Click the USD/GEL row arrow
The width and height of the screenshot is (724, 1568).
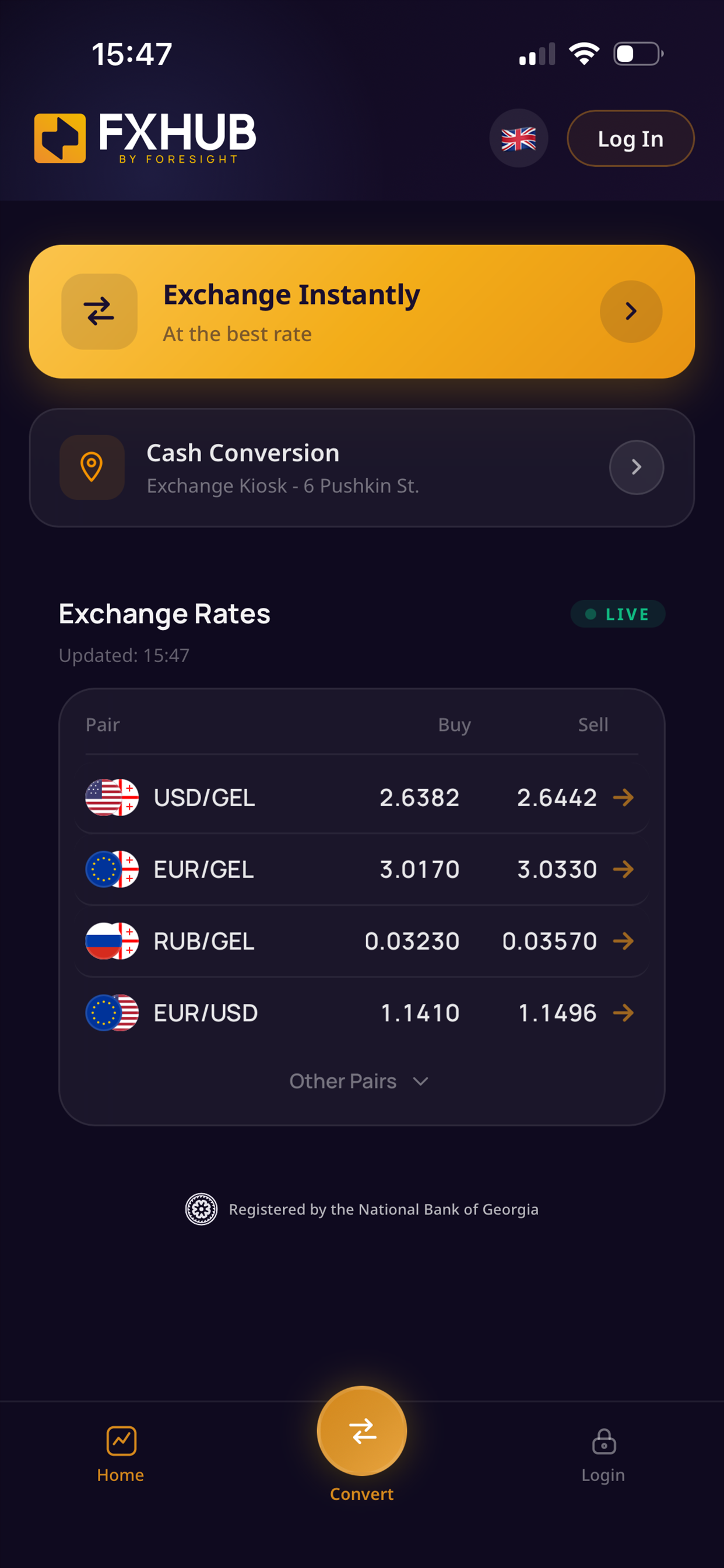click(624, 797)
